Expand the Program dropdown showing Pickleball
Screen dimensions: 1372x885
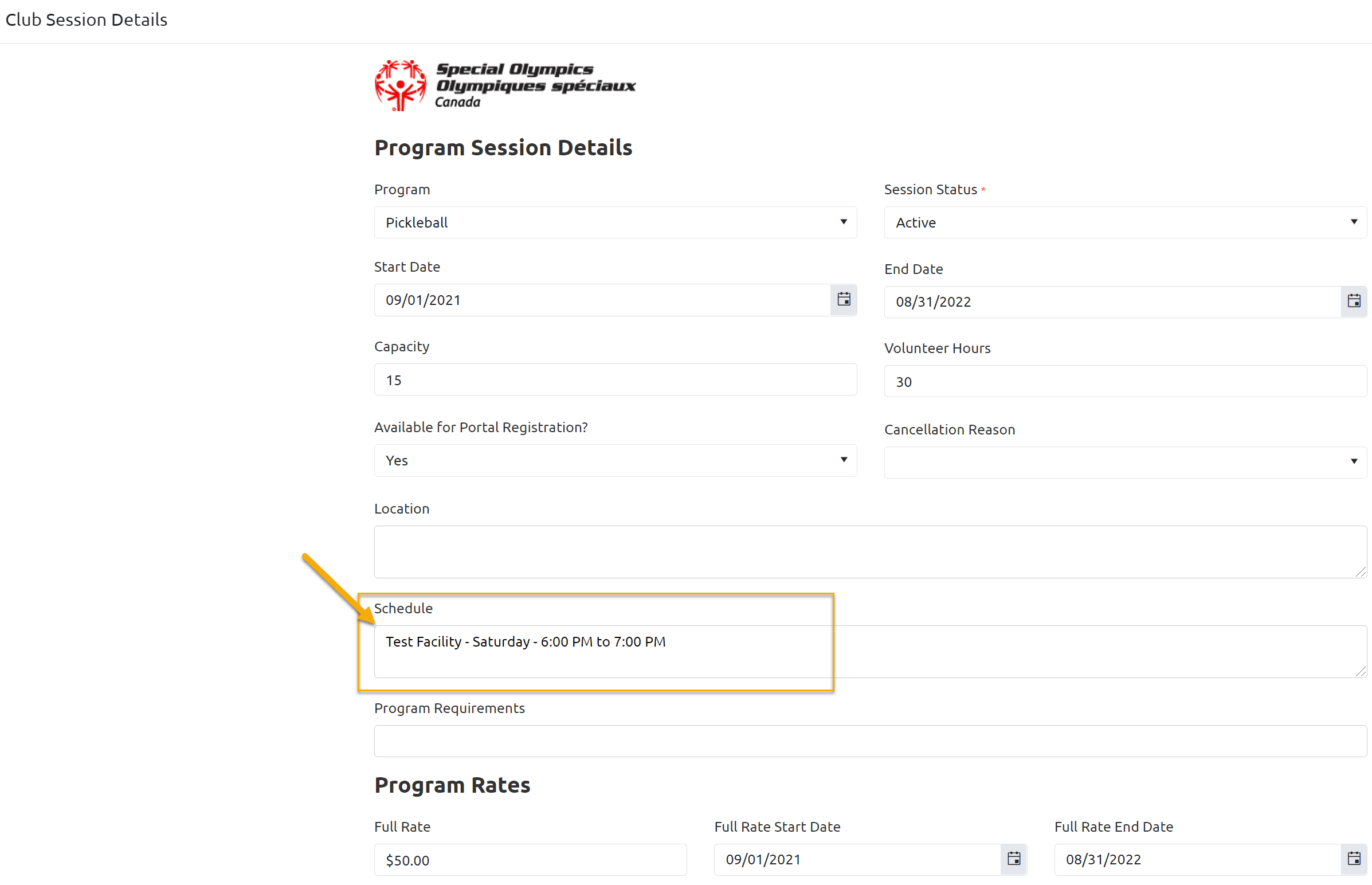point(616,222)
